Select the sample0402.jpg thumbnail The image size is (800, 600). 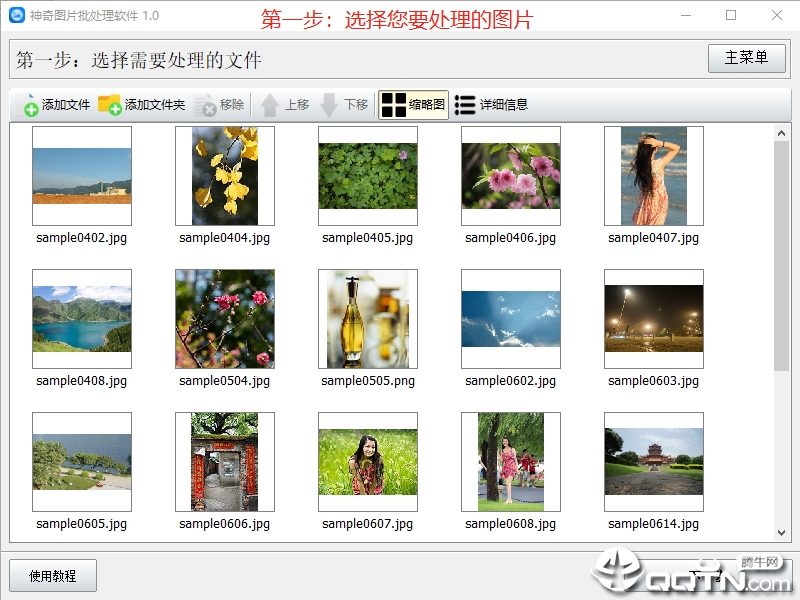pyautogui.click(x=82, y=176)
